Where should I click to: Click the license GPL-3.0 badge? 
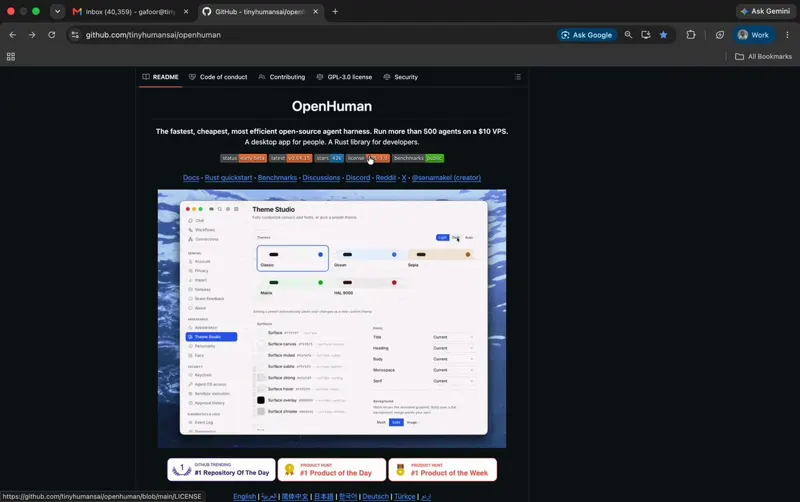click(368, 158)
